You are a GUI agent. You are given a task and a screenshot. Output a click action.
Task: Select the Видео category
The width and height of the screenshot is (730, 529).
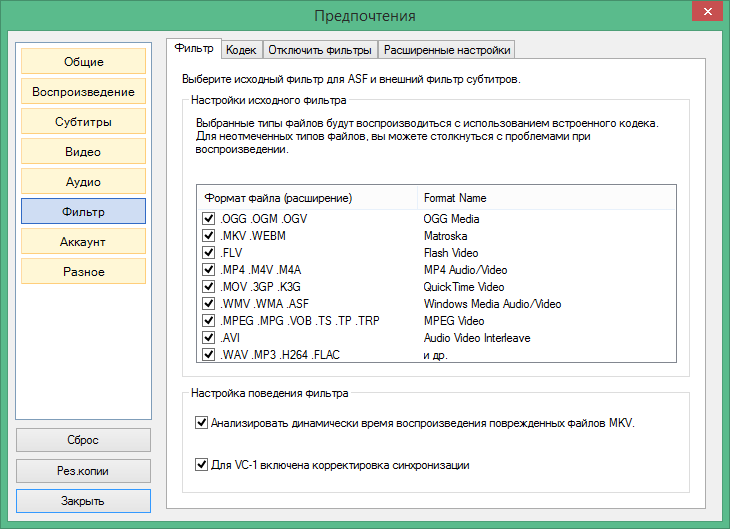coord(83,151)
